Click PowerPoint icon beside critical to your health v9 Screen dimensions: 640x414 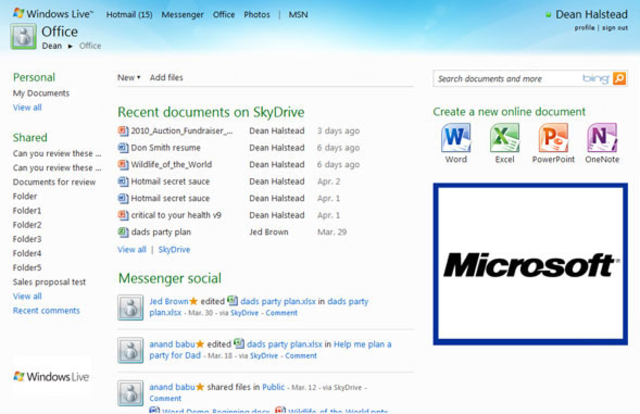123,215
